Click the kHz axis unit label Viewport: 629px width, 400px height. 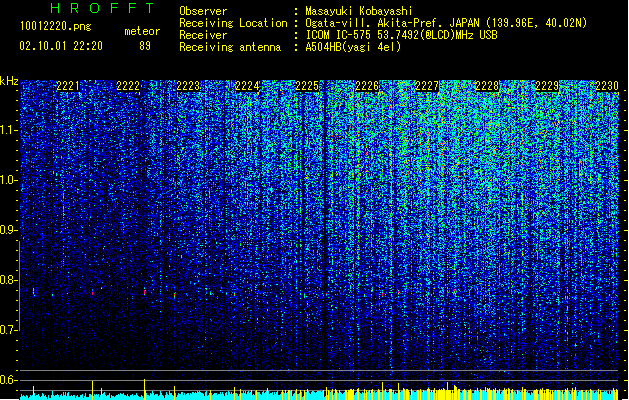coord(9,81)
